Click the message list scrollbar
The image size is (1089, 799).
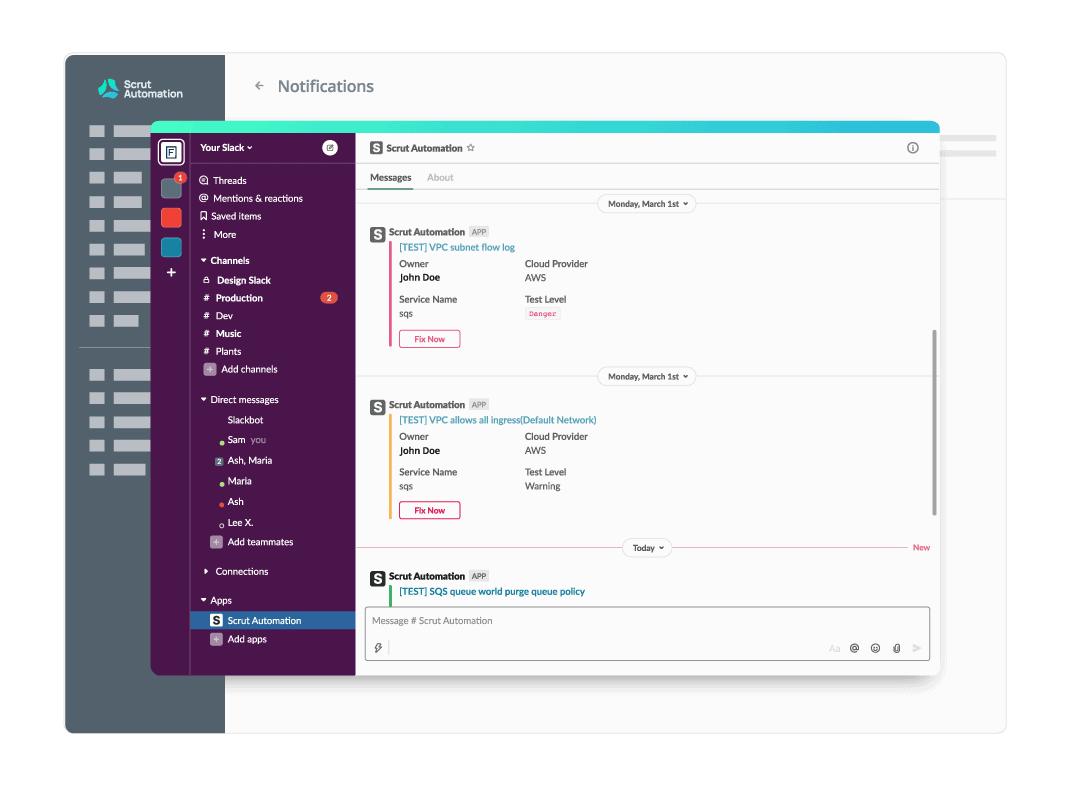click(934, 422)
